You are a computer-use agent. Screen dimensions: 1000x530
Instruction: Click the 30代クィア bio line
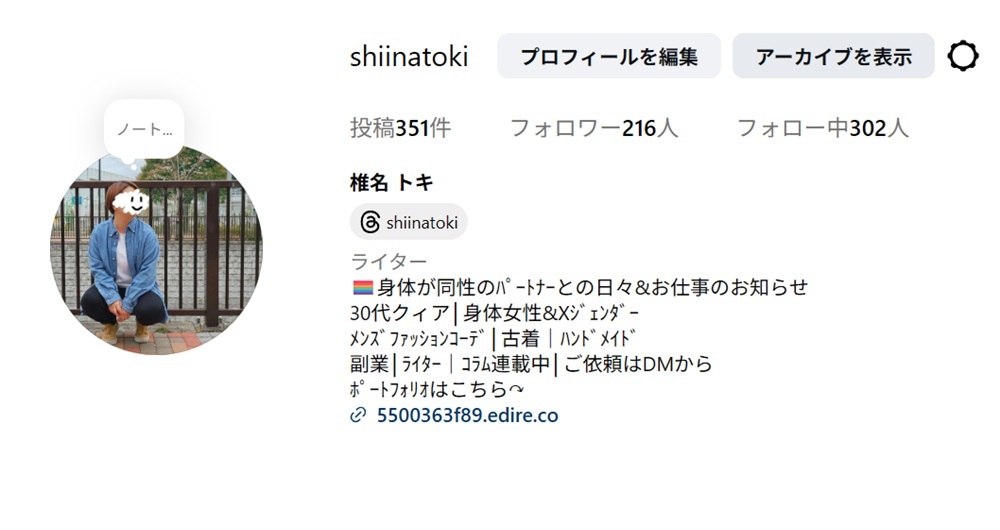[494, 313]
